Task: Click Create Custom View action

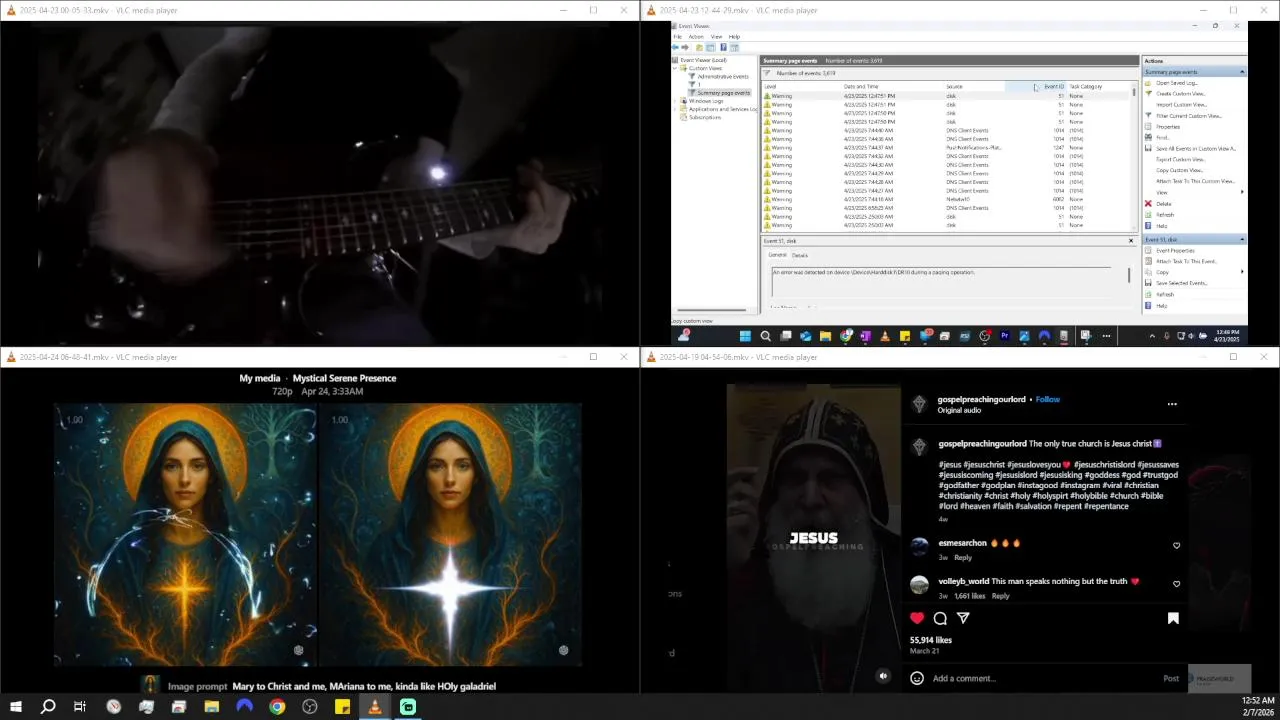Action: click(x=1180, y=94)
